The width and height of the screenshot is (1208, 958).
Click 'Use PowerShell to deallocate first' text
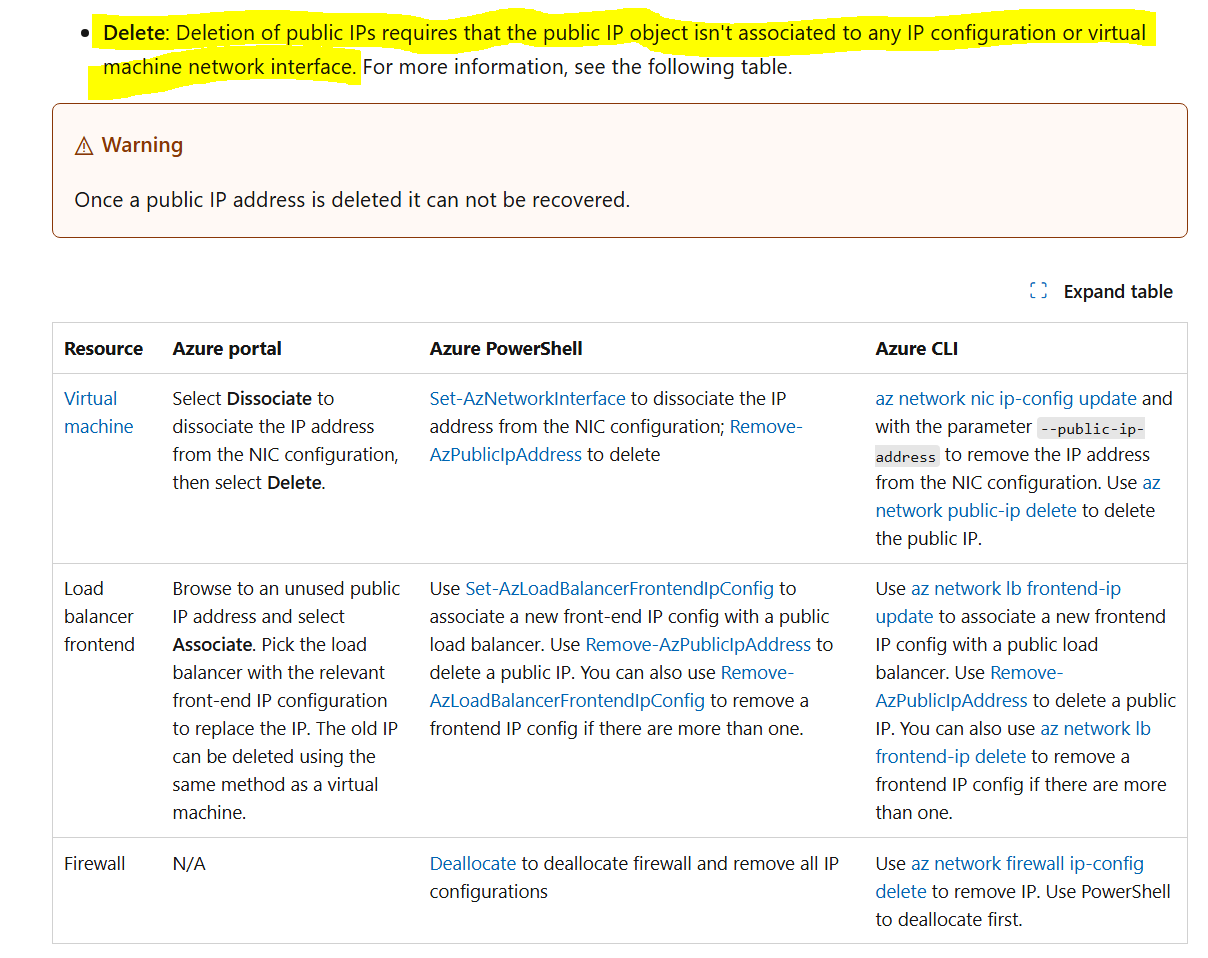point(1023,905)
